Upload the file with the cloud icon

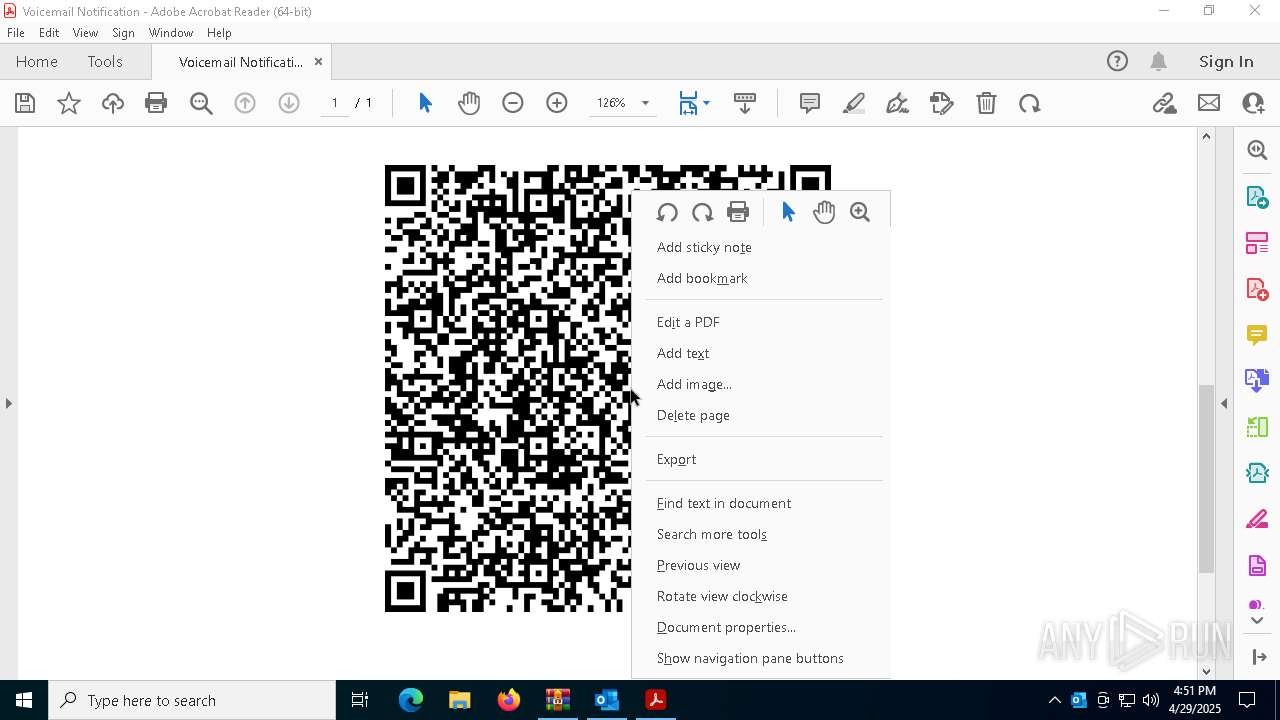coord(113,103)
